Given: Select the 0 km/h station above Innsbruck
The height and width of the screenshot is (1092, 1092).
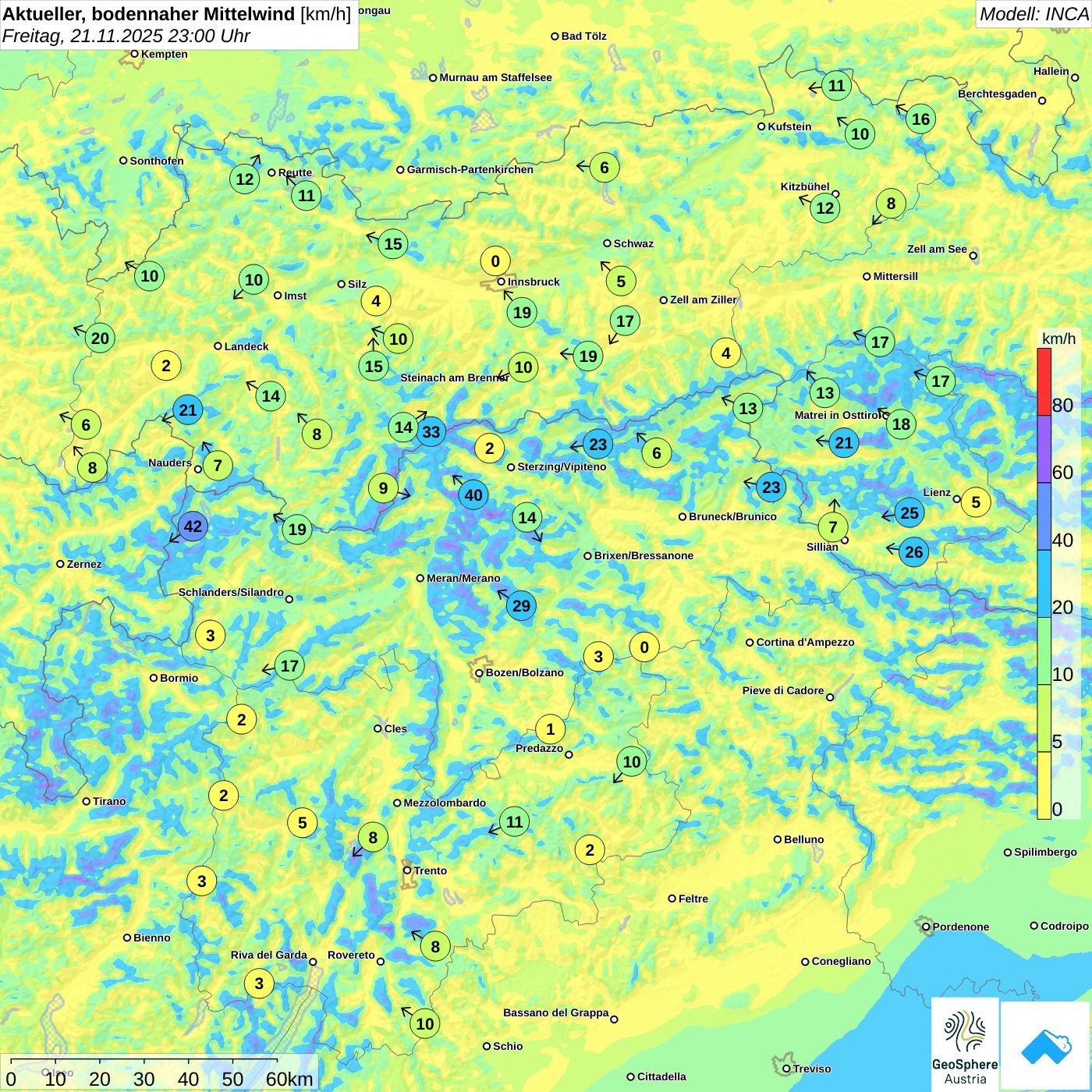Looking at the screenshot, I should point(495,260).
